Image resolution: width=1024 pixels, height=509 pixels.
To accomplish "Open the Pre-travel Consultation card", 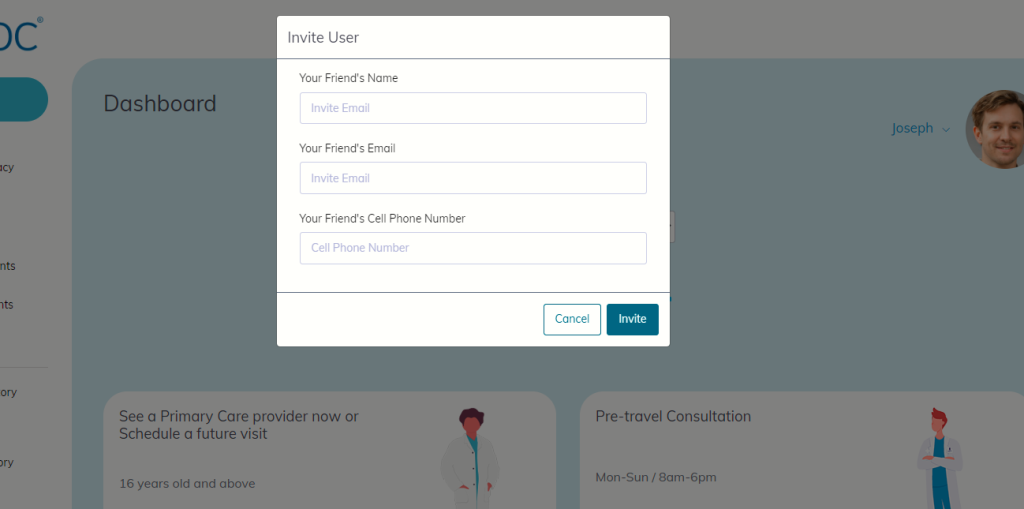I will click(802, 450).
